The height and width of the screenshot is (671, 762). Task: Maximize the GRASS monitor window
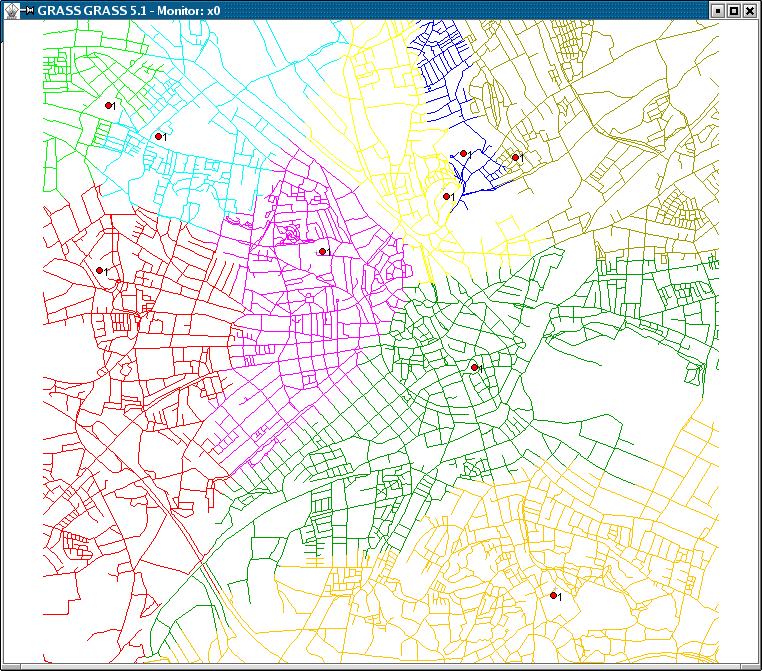[733, 10]
